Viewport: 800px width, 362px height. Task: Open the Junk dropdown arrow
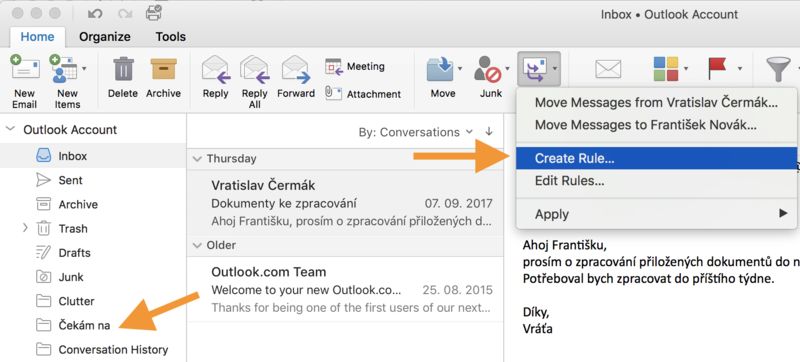(507, 68)
